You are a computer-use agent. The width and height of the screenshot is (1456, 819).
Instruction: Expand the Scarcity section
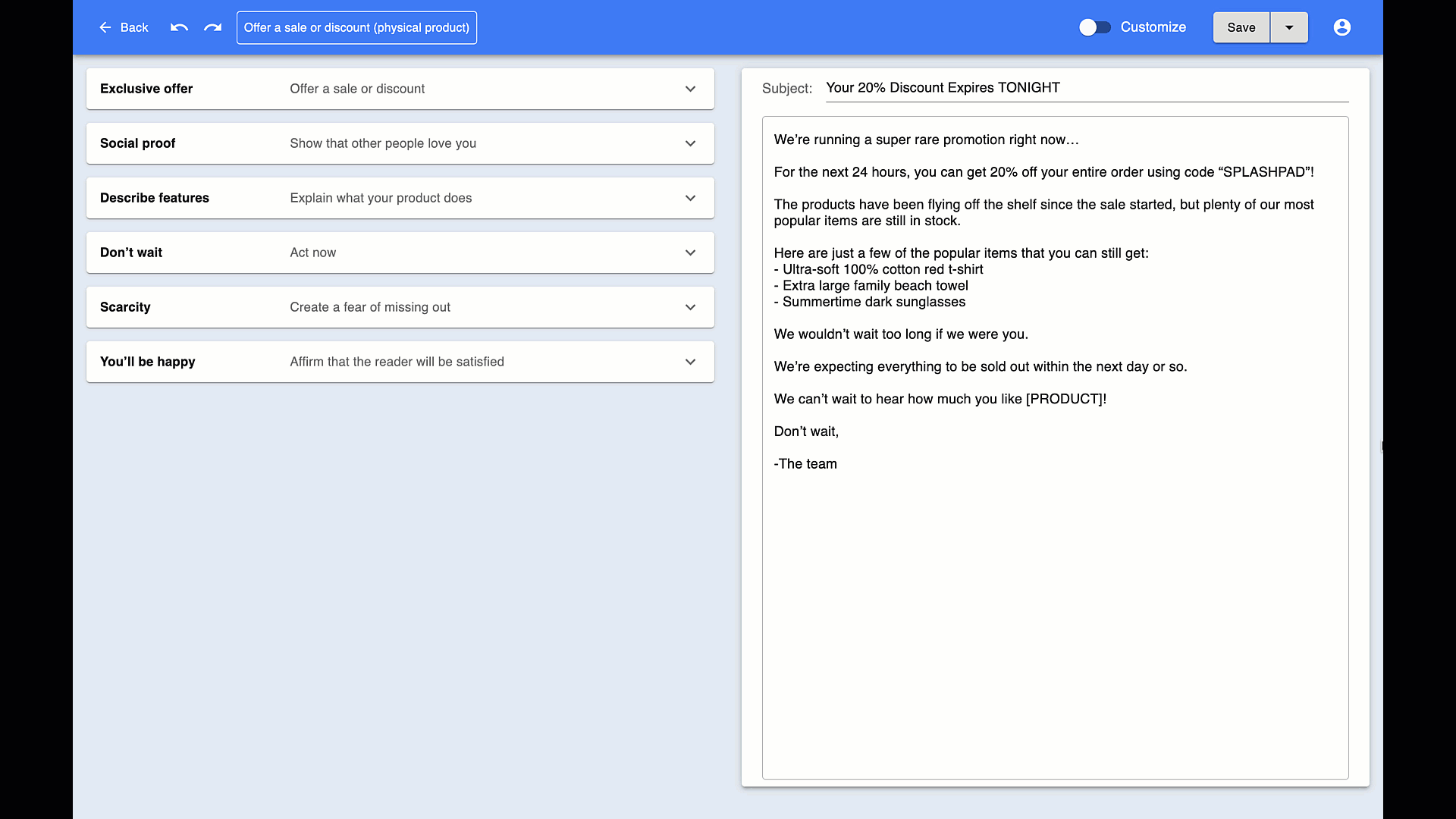point(690,307)
